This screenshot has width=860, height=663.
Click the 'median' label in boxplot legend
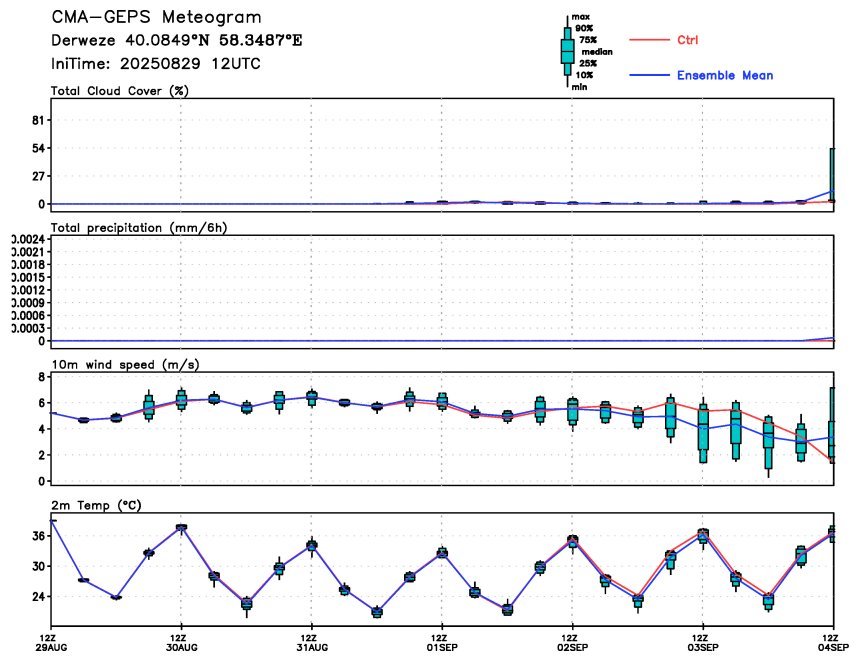click(x=597, y=52)
